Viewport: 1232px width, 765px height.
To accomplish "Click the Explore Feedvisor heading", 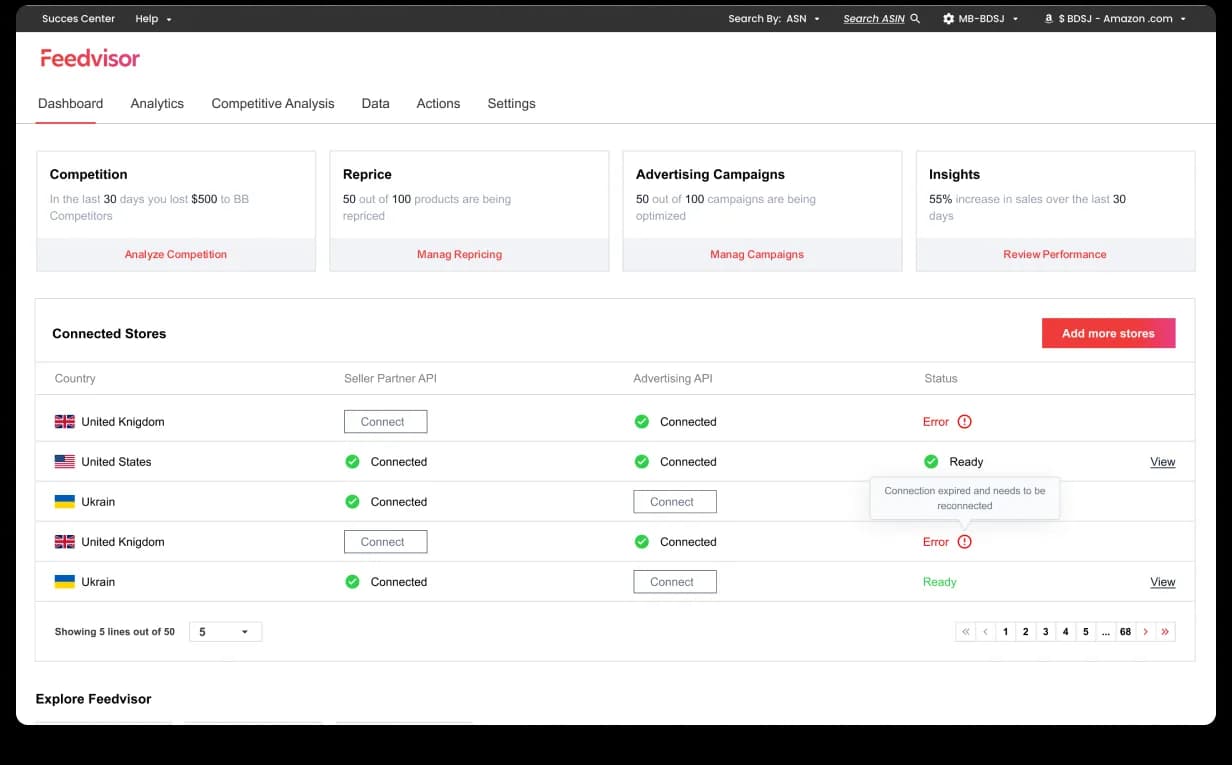I will click(x=93, y=699).
